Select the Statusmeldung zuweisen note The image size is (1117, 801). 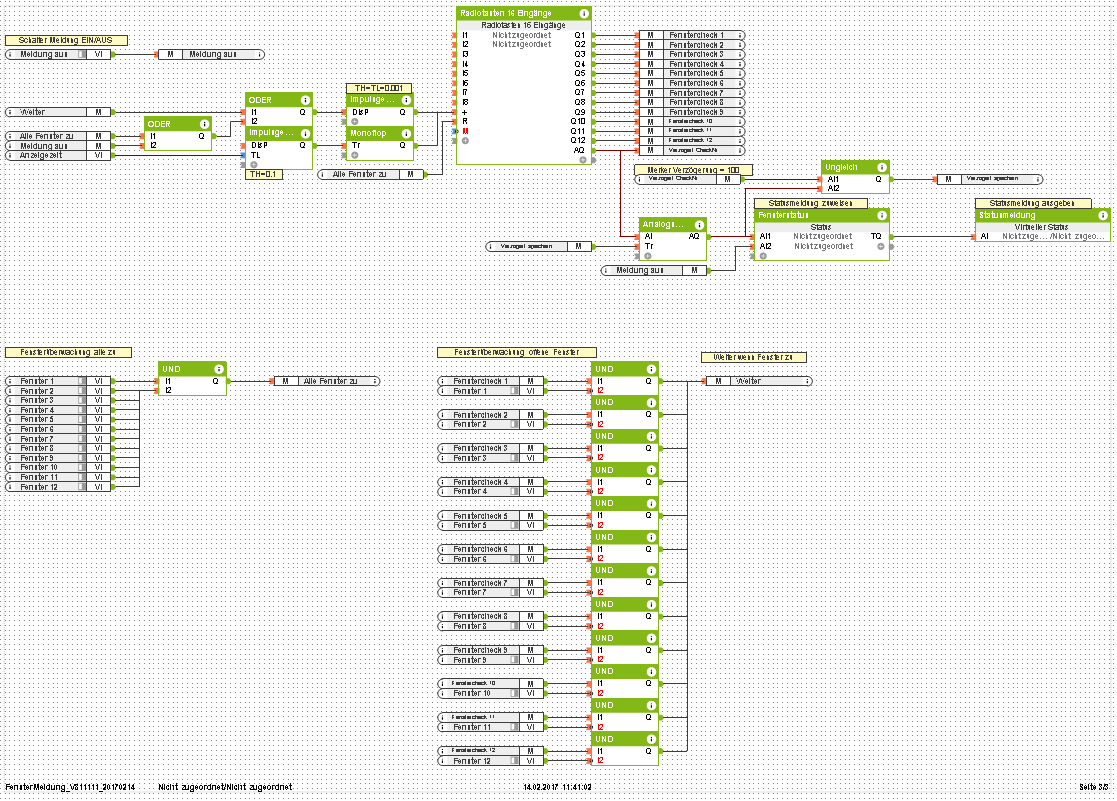811,203
